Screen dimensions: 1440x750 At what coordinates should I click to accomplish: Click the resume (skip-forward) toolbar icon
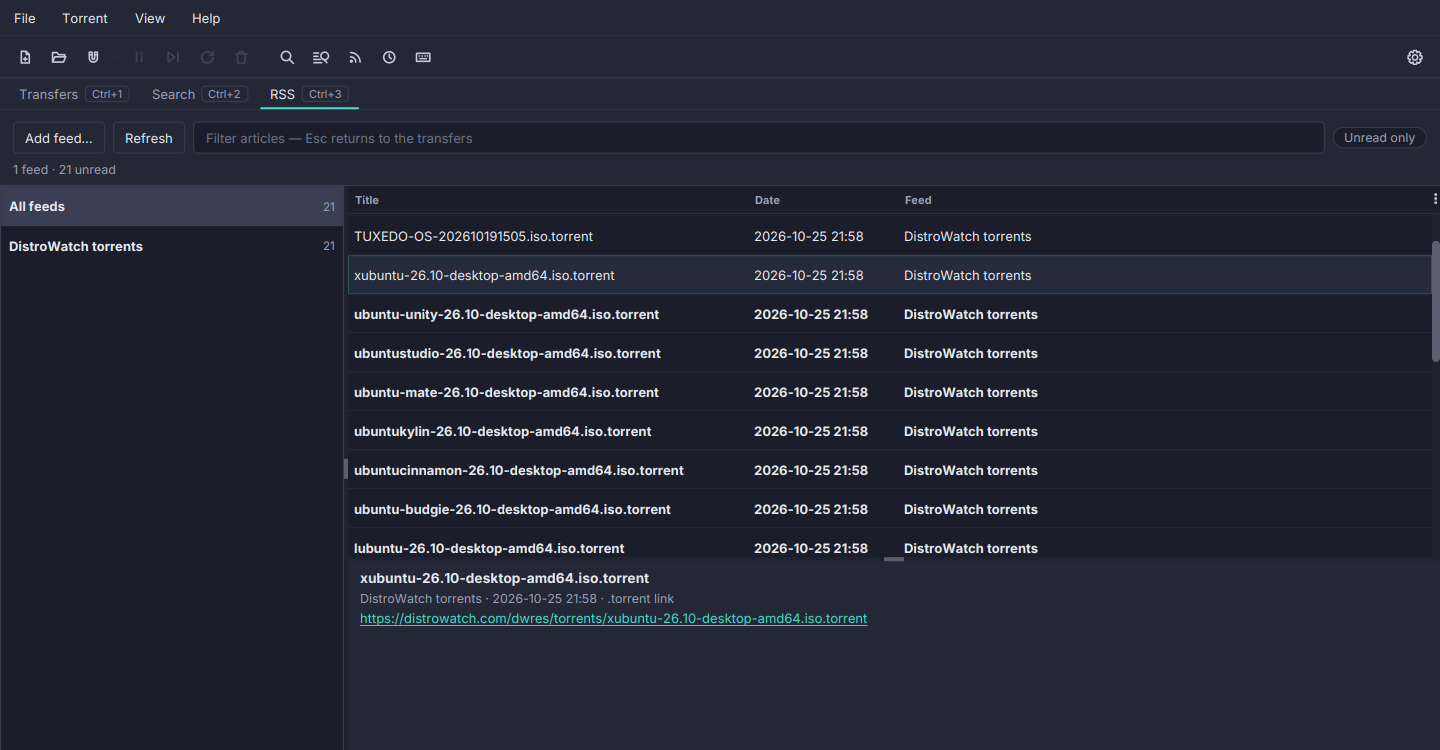pos(173,57)
